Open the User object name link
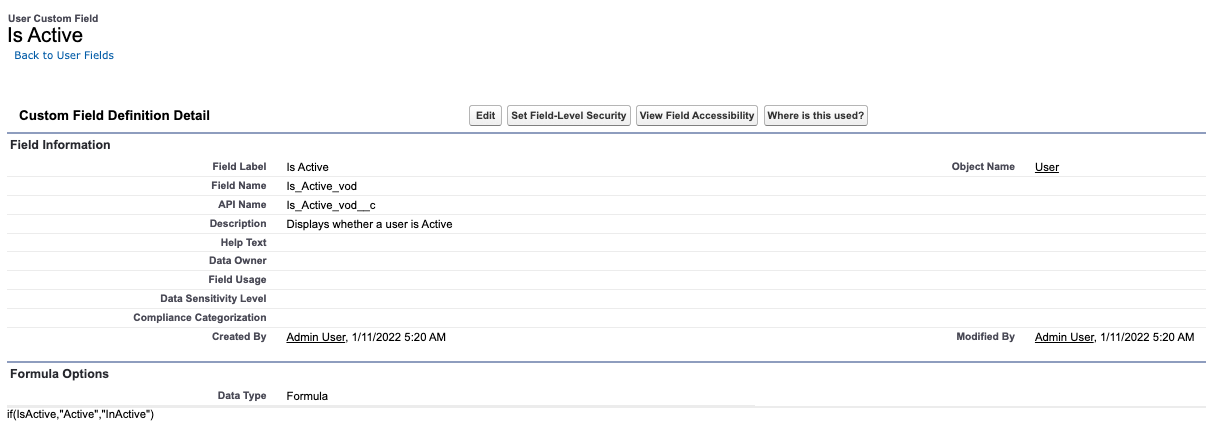Viewport: 1206px width, 434px height. point(1046,167)
